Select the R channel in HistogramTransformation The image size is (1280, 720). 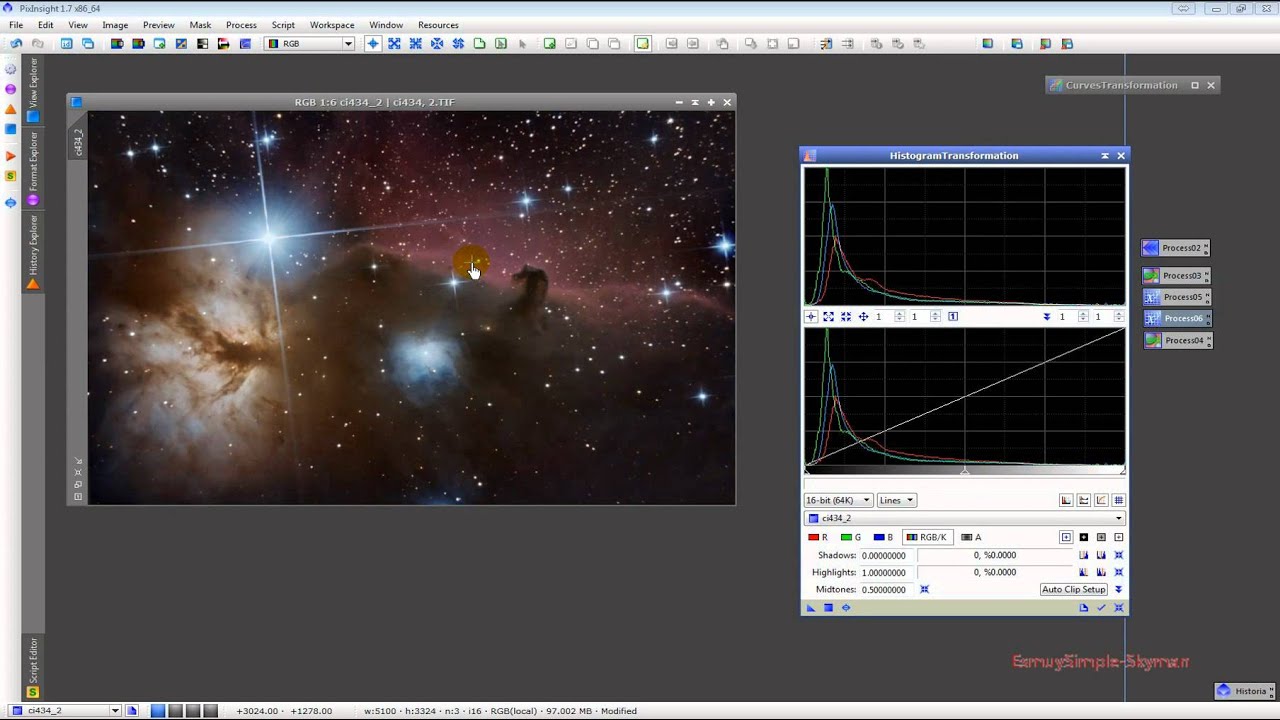pyautogui.click(x=819, y=537)
